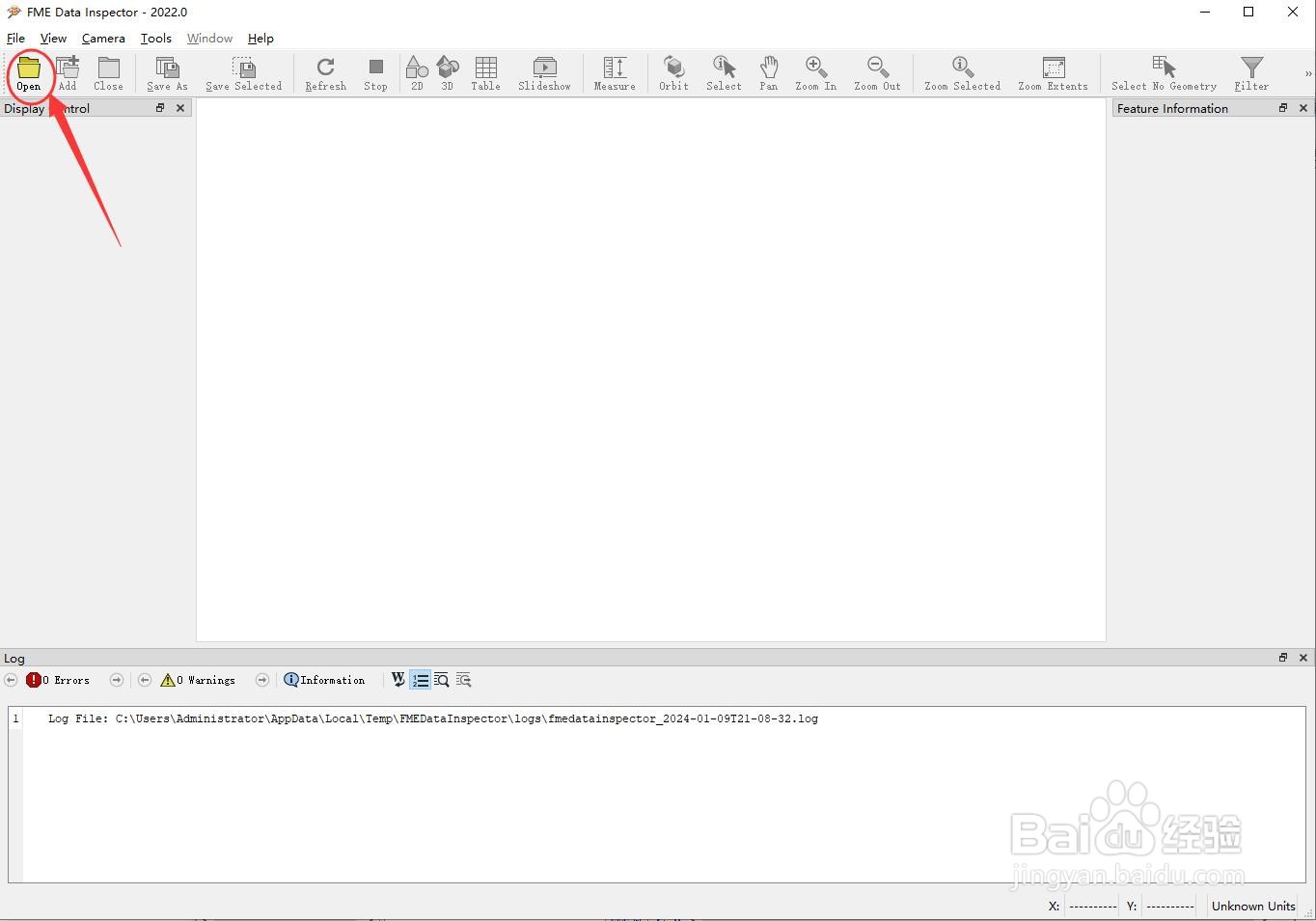Go to next error arrow
This screenshot has width=1316, height=921.
[x=117, y=680]
